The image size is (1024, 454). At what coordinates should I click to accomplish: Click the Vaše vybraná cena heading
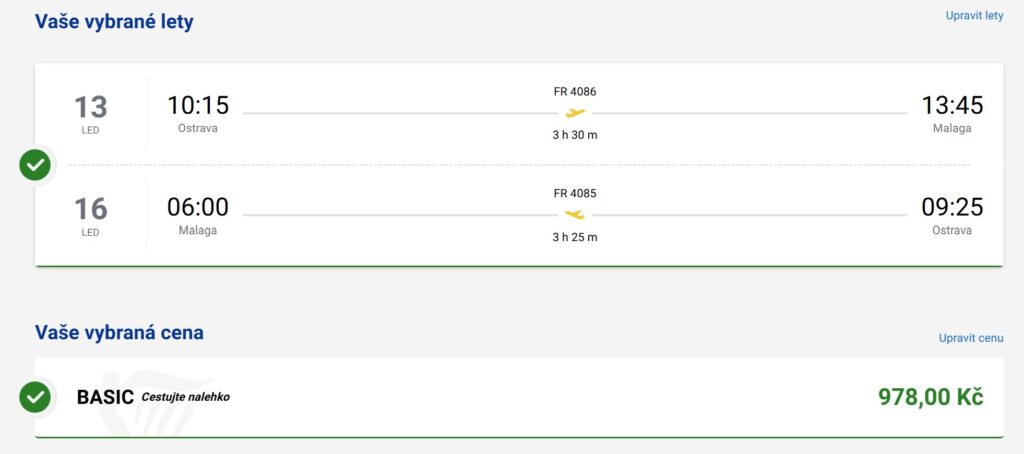tap(119, 332)
